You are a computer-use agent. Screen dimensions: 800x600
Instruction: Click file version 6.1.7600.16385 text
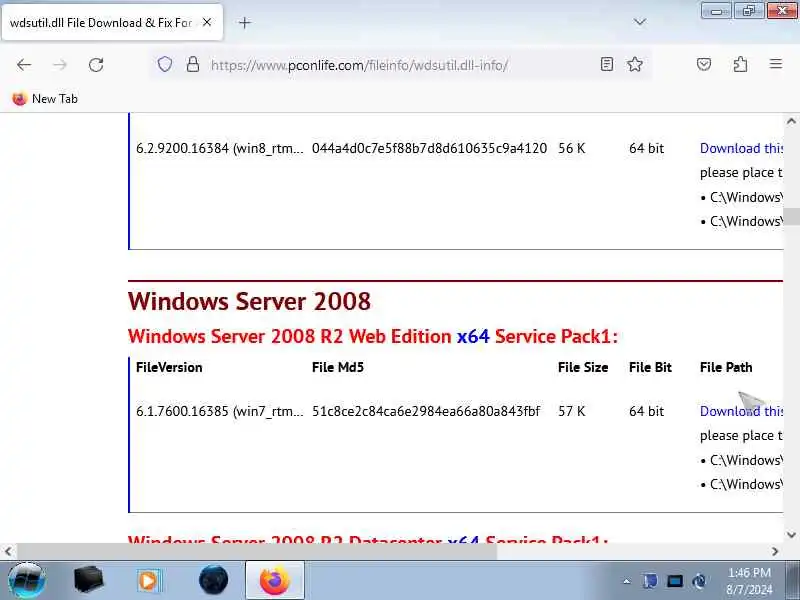(x=219, y=411)
